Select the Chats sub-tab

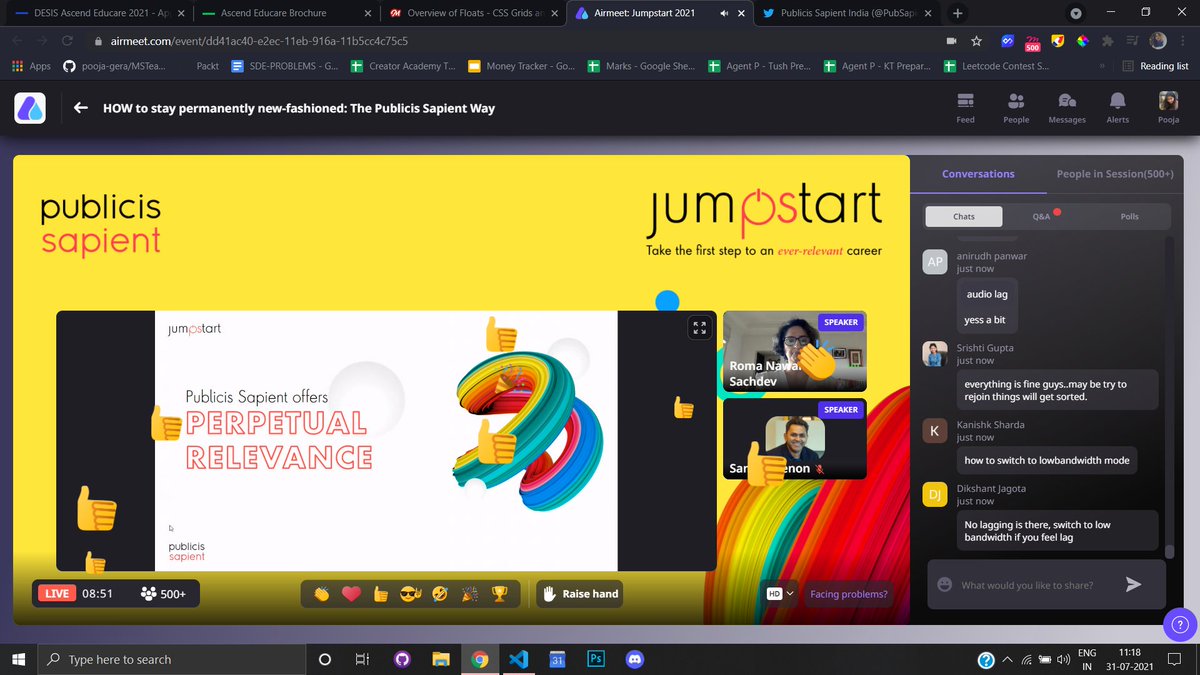[x=964, y=216]
